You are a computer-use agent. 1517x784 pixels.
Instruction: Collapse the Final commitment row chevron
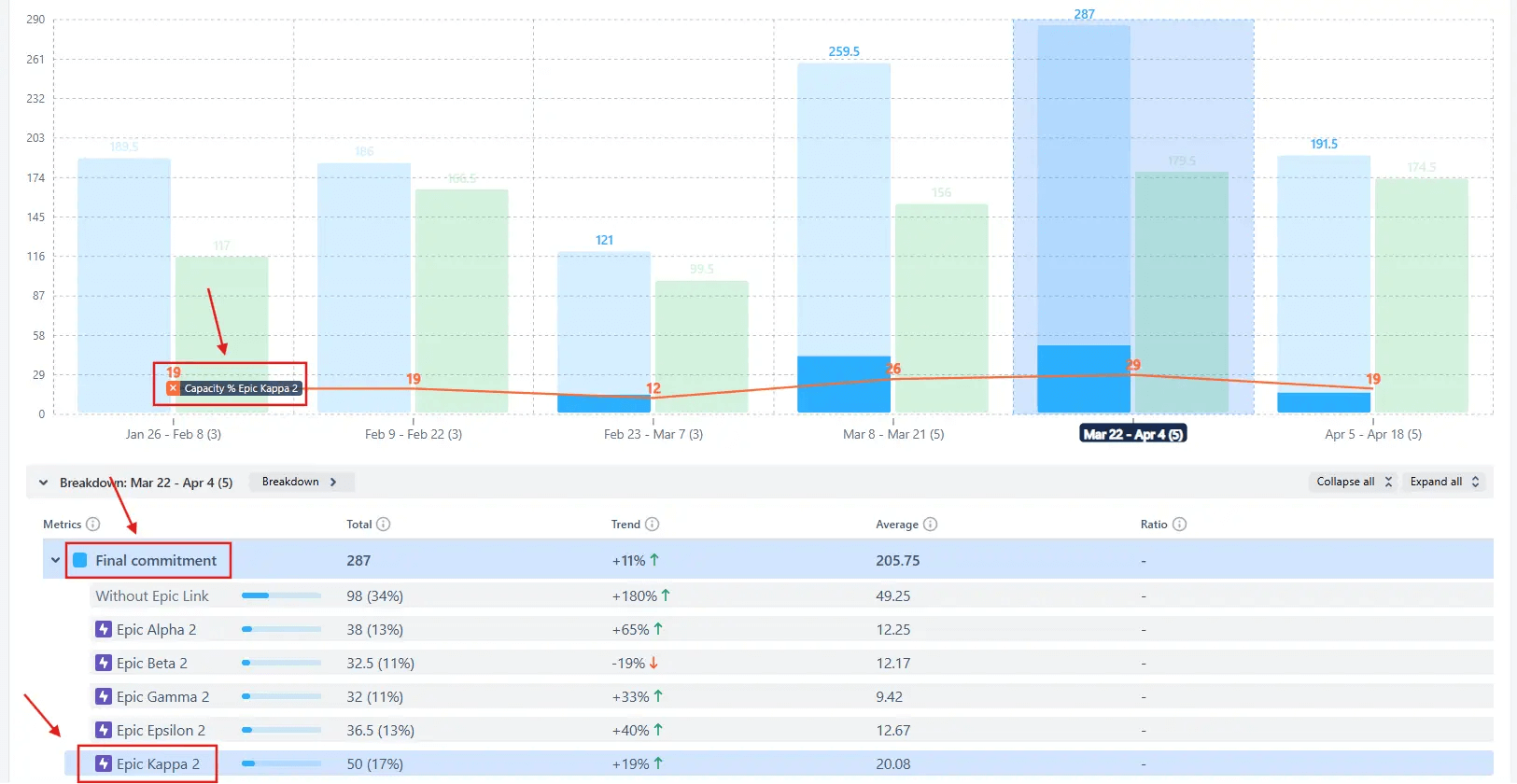(x=55, y=560)
